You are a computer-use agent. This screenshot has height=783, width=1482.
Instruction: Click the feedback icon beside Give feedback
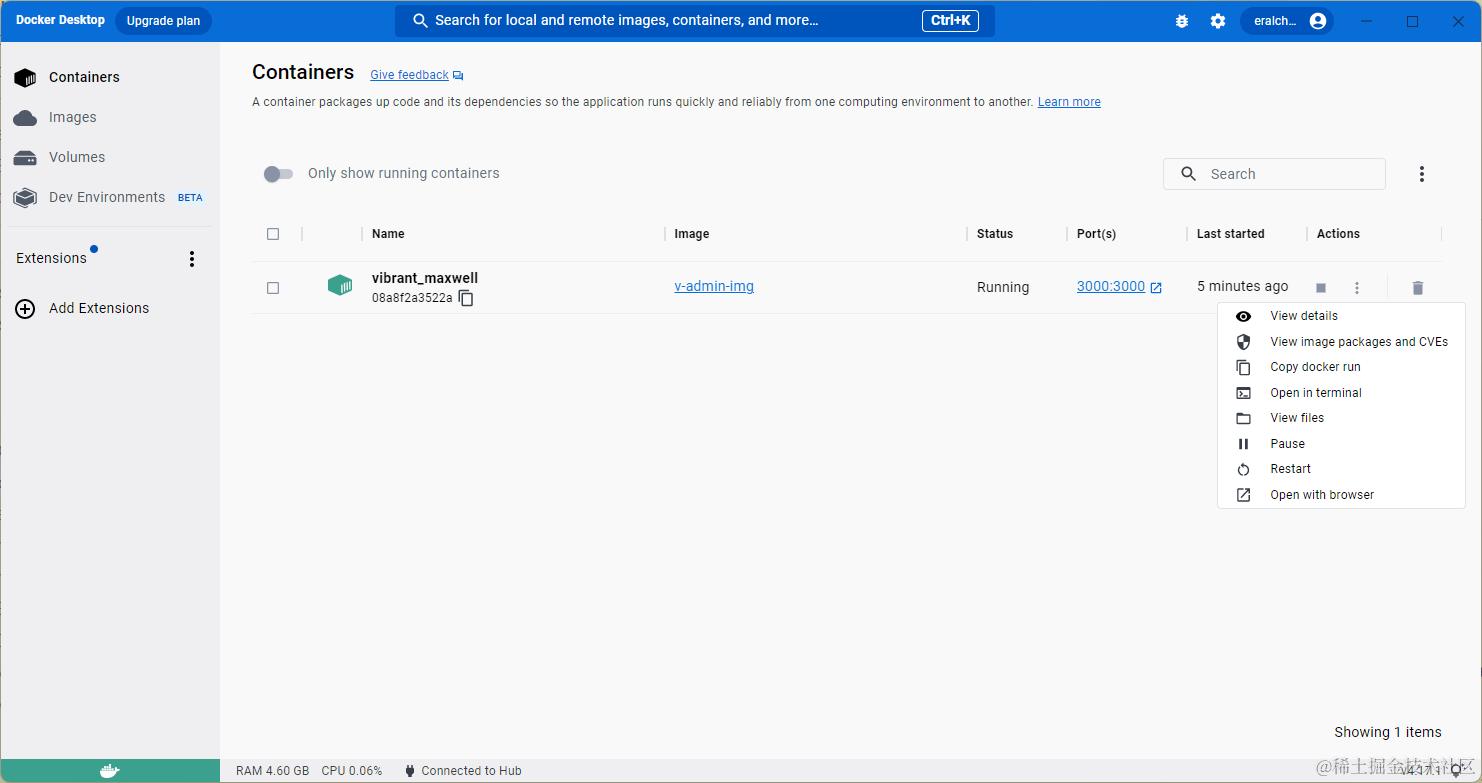coord(458,75)
